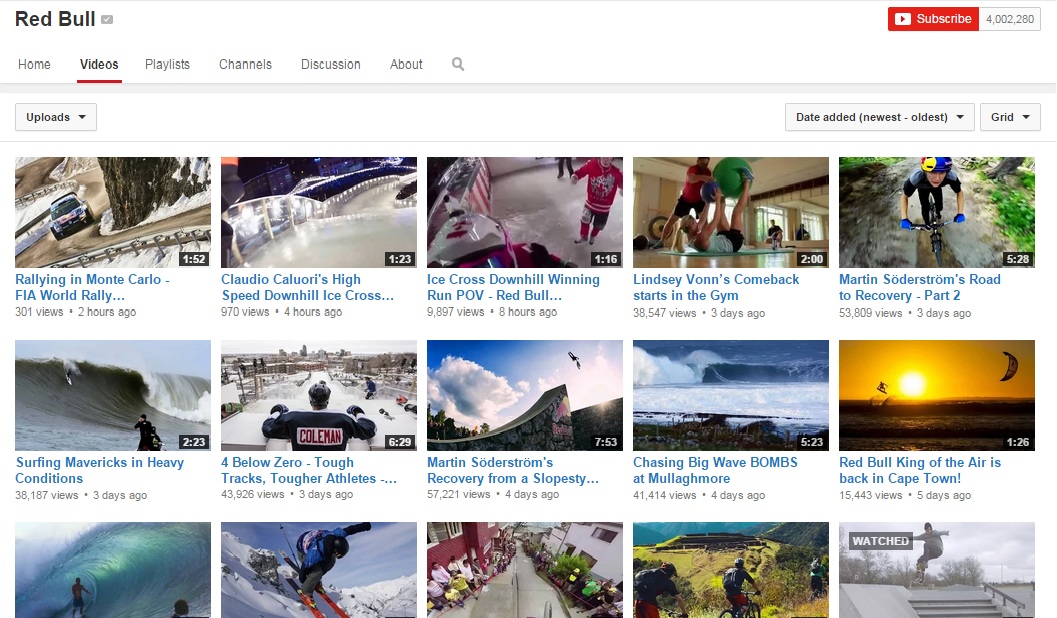Open Surfing Mavericks video thumbnail
This screenshot has width=1057, height=618.
113,395
